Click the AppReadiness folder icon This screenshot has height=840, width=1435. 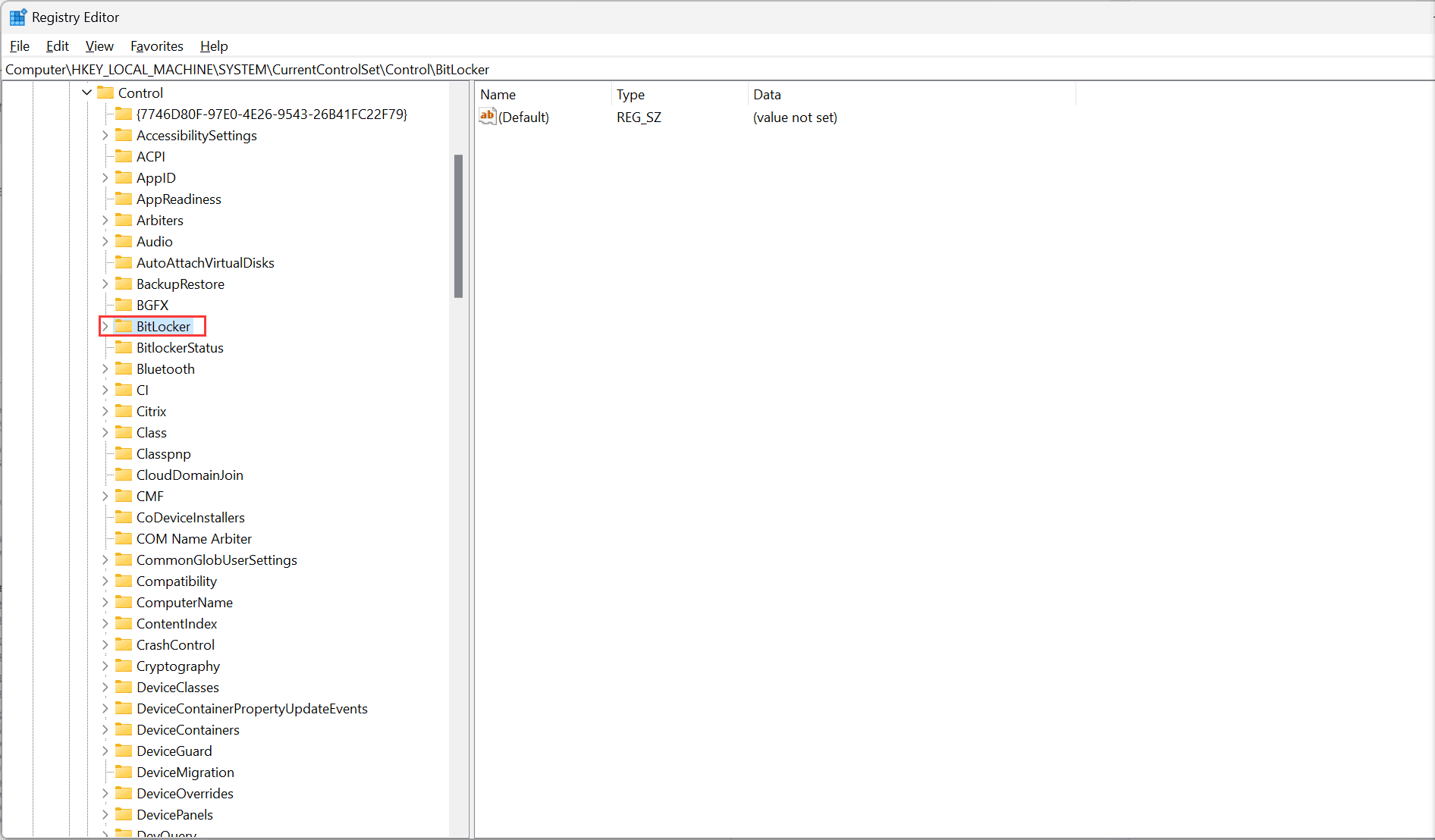(124, 199)
